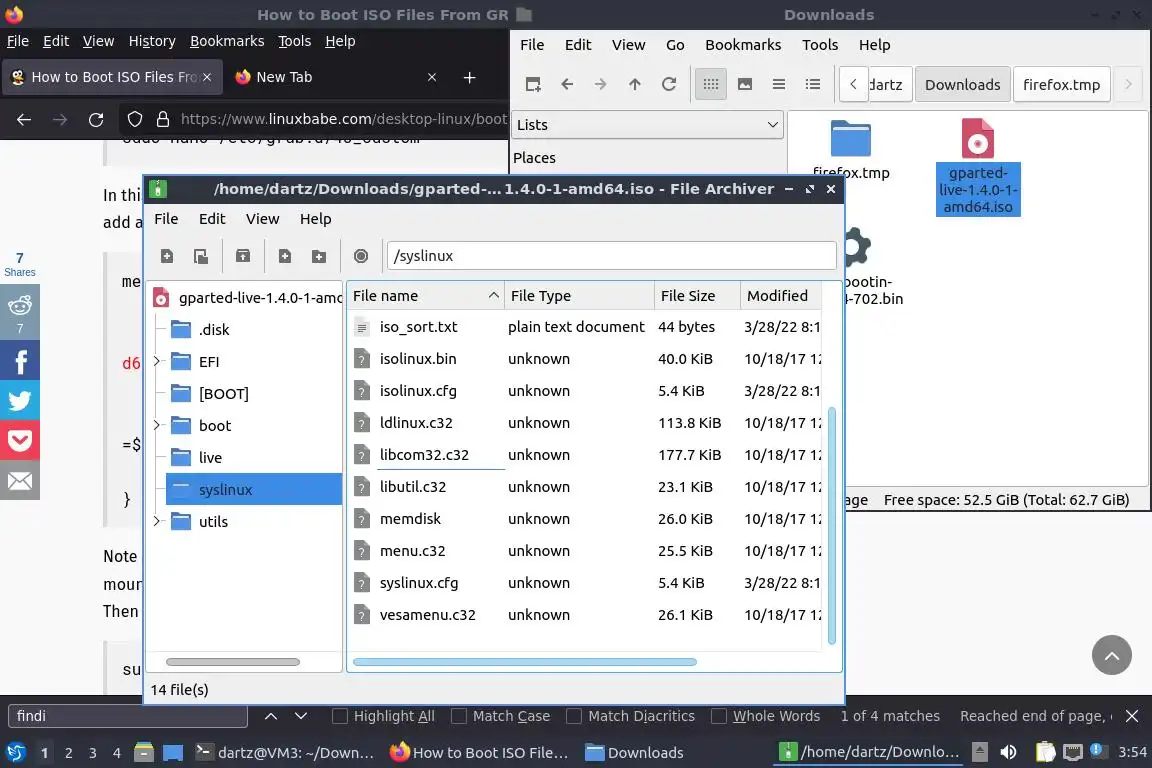Go back in Firefox browser

(24, 119)
